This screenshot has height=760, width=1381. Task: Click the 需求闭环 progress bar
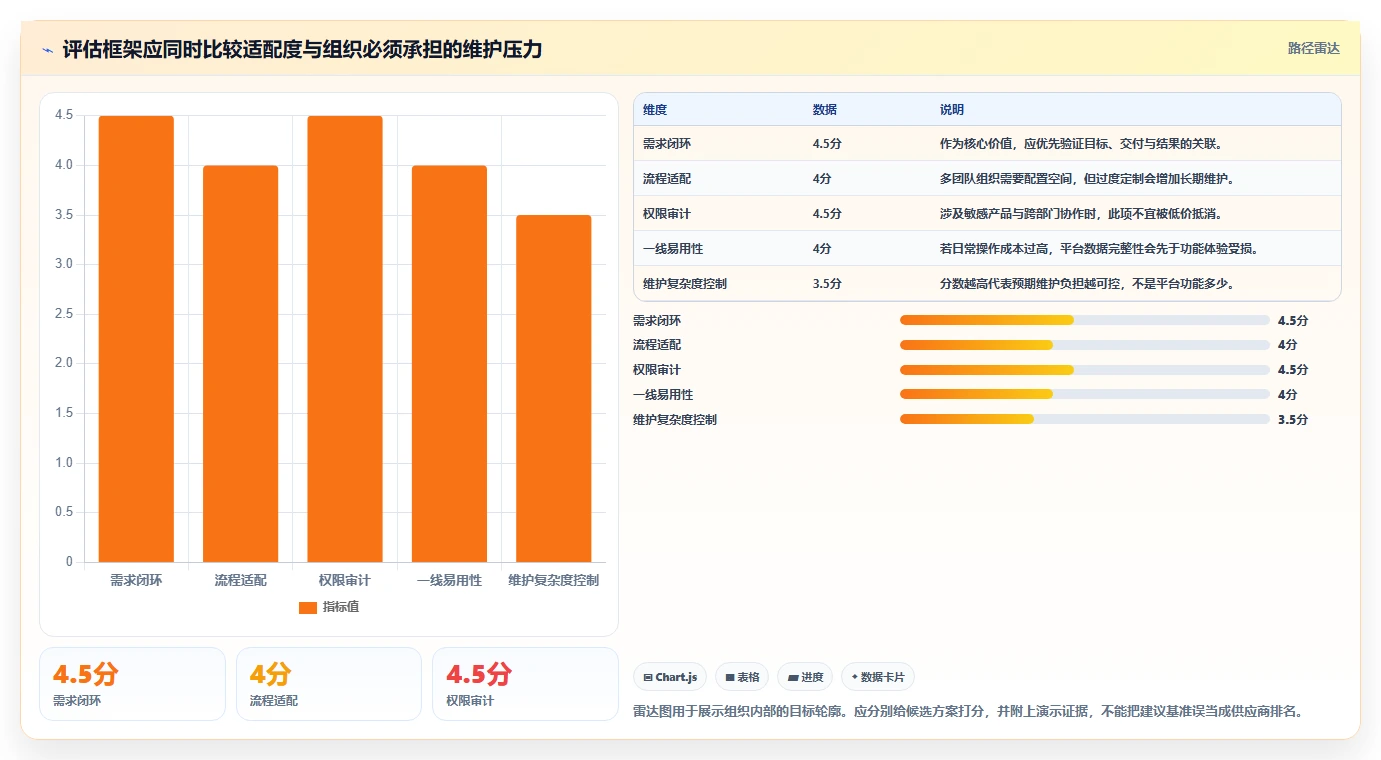[1085, 320]
